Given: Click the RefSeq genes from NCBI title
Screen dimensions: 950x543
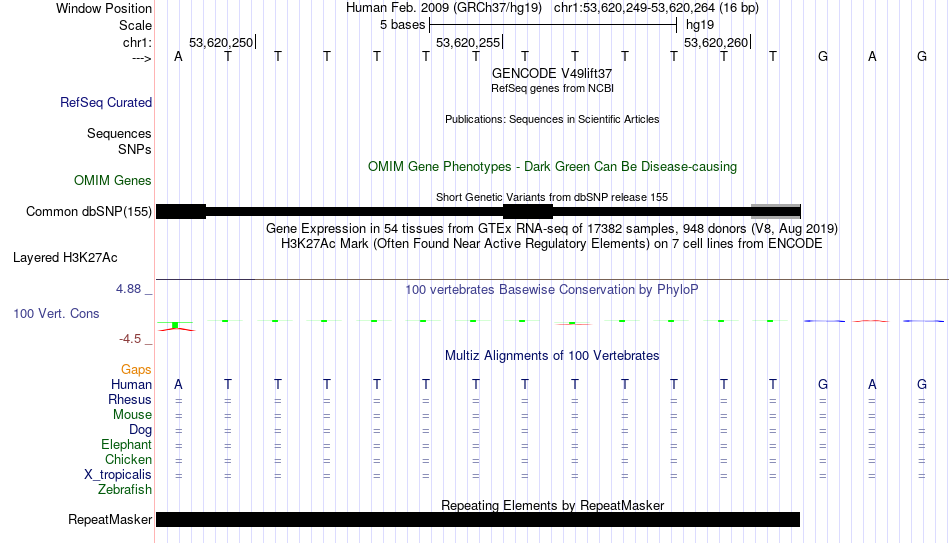Looking at the screenshot, I should (552, 88).
